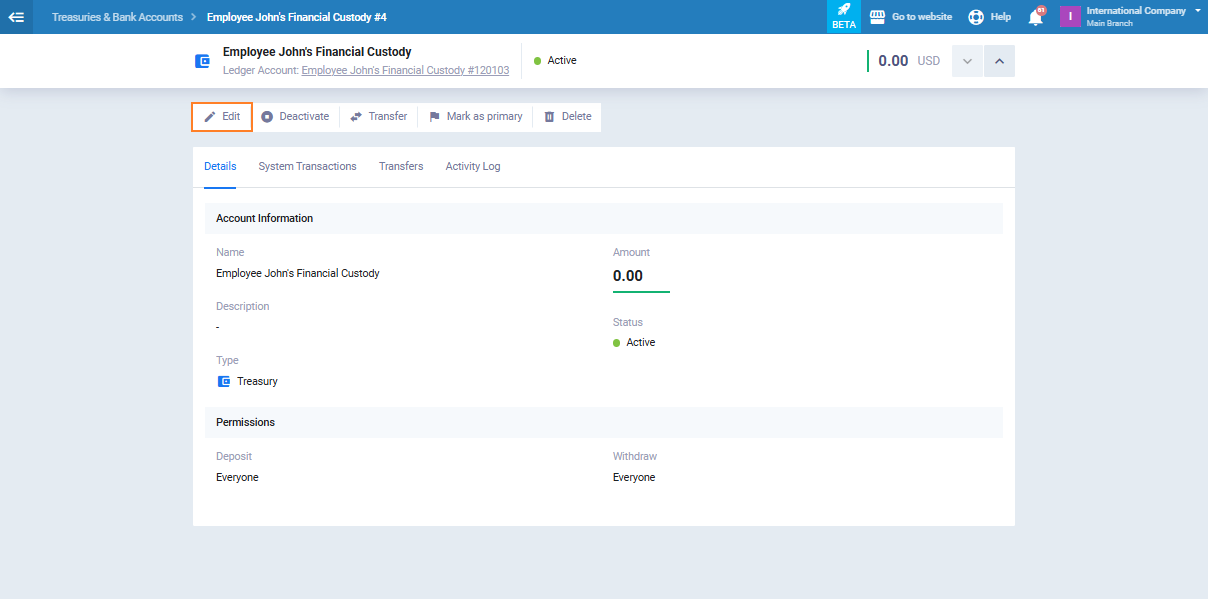This screenshot has height=599, width=1208.
Task: Click the Deactivate stop icon
Action: point(267,117)
